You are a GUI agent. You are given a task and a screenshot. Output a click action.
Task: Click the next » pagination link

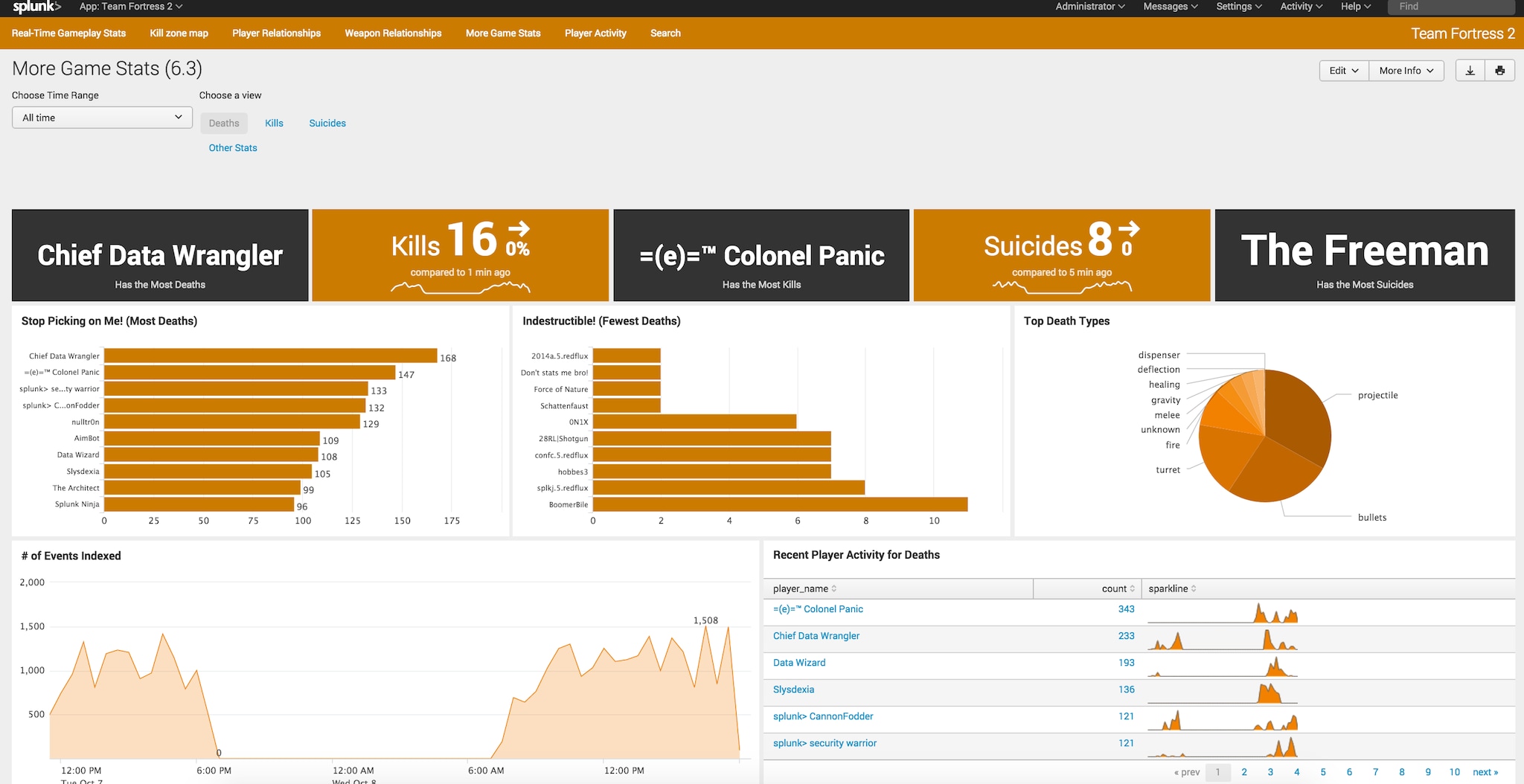point(1485,772)
